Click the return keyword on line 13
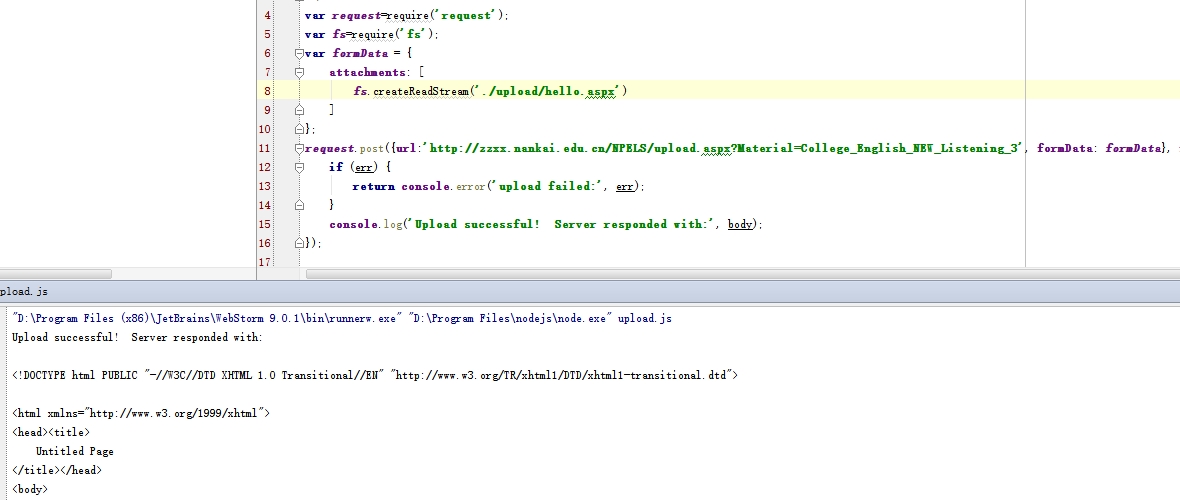The image size is (1180, 500). point(373,186)
